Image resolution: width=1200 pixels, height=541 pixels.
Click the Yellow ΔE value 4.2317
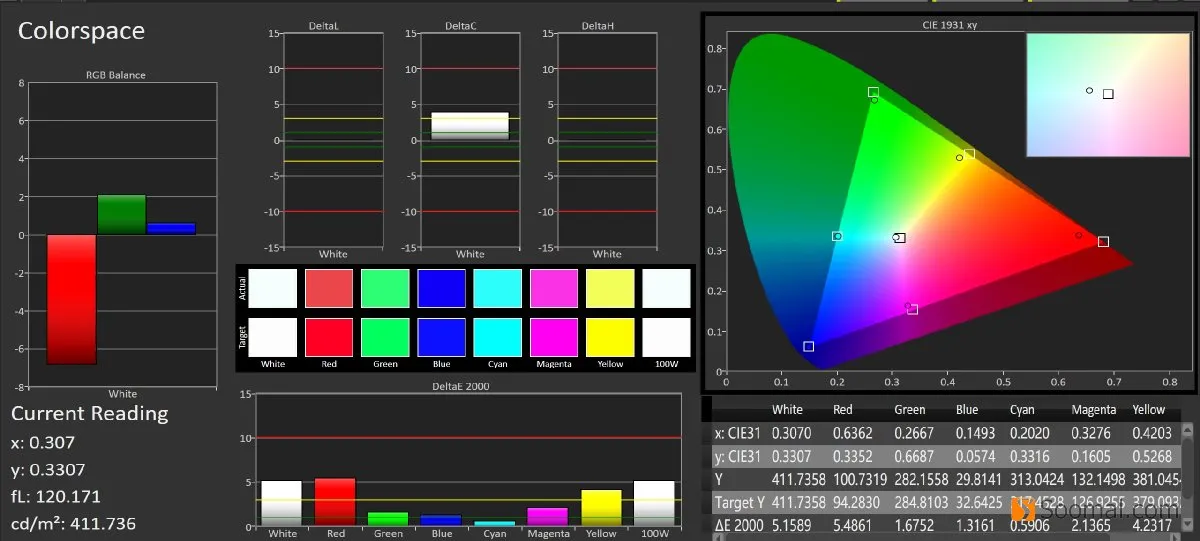(x=1152, y=524)
